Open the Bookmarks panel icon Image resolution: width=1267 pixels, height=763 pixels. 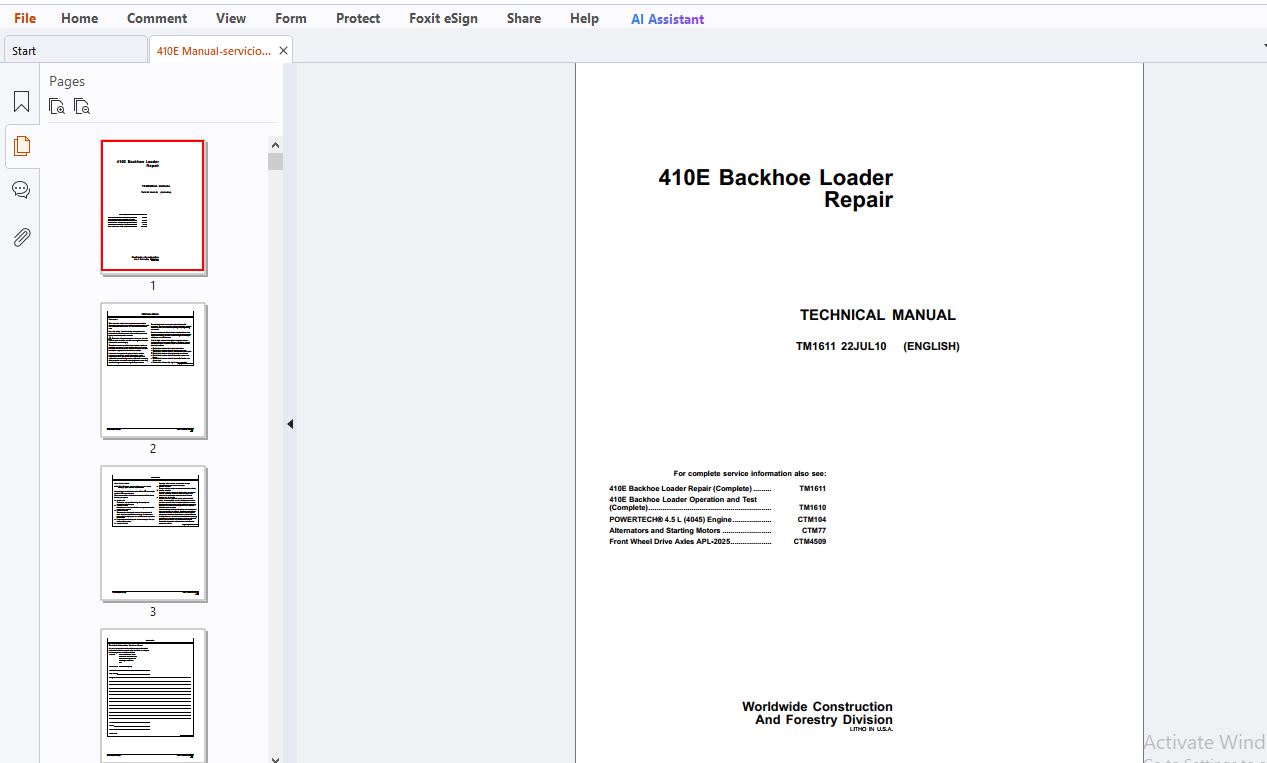coord(21,102)
